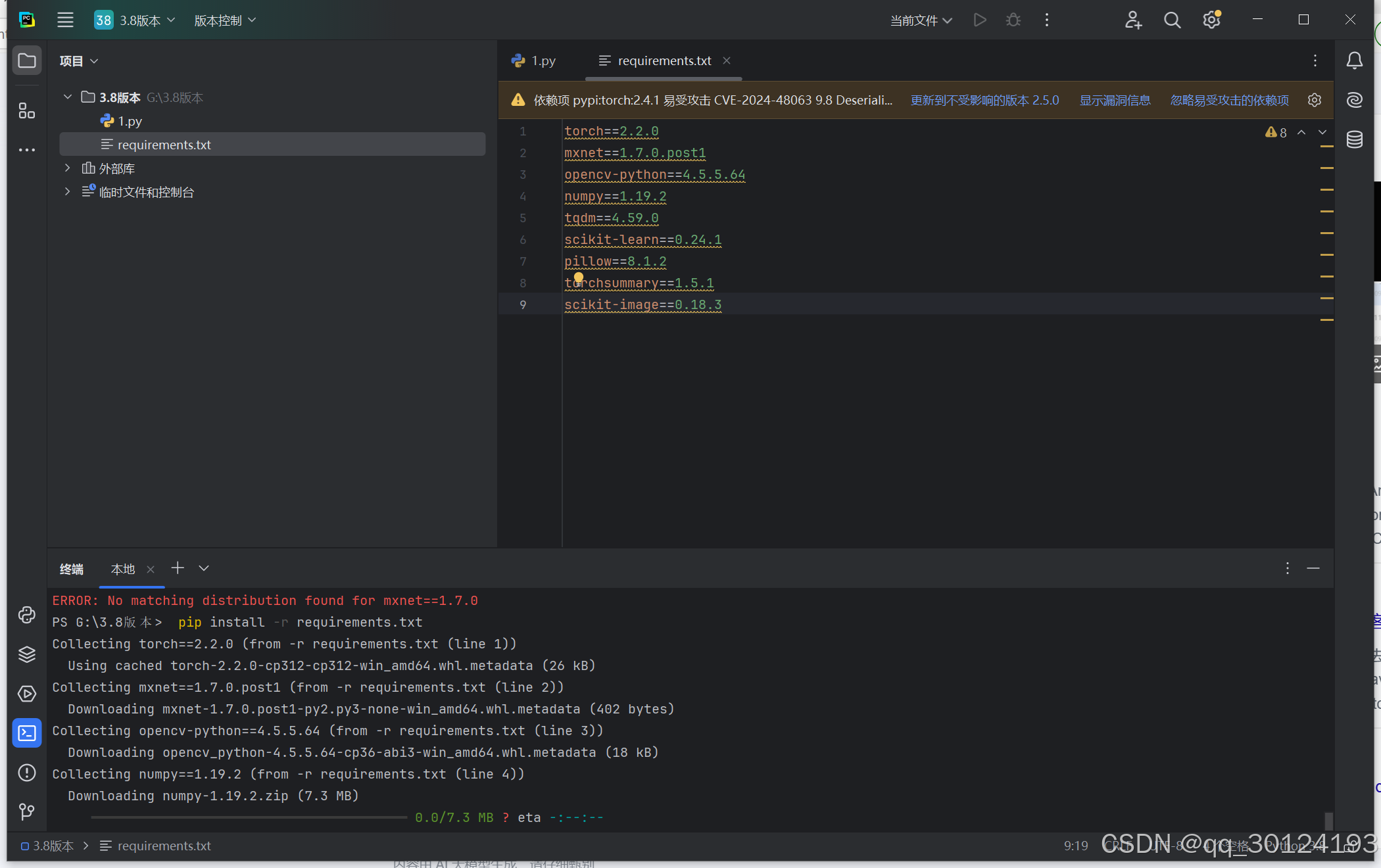1381x868 pixels.
Task: Click 忽略易受攻击的依赖项 link
Action: coord(1229,100)
